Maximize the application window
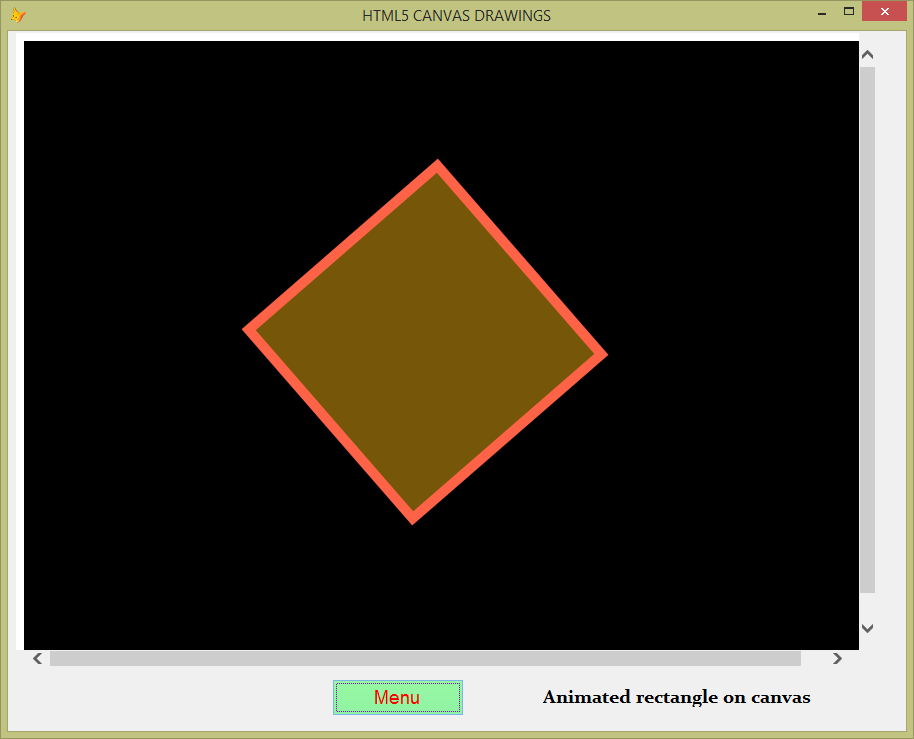 pyautogui.click(x=851, y=13)
